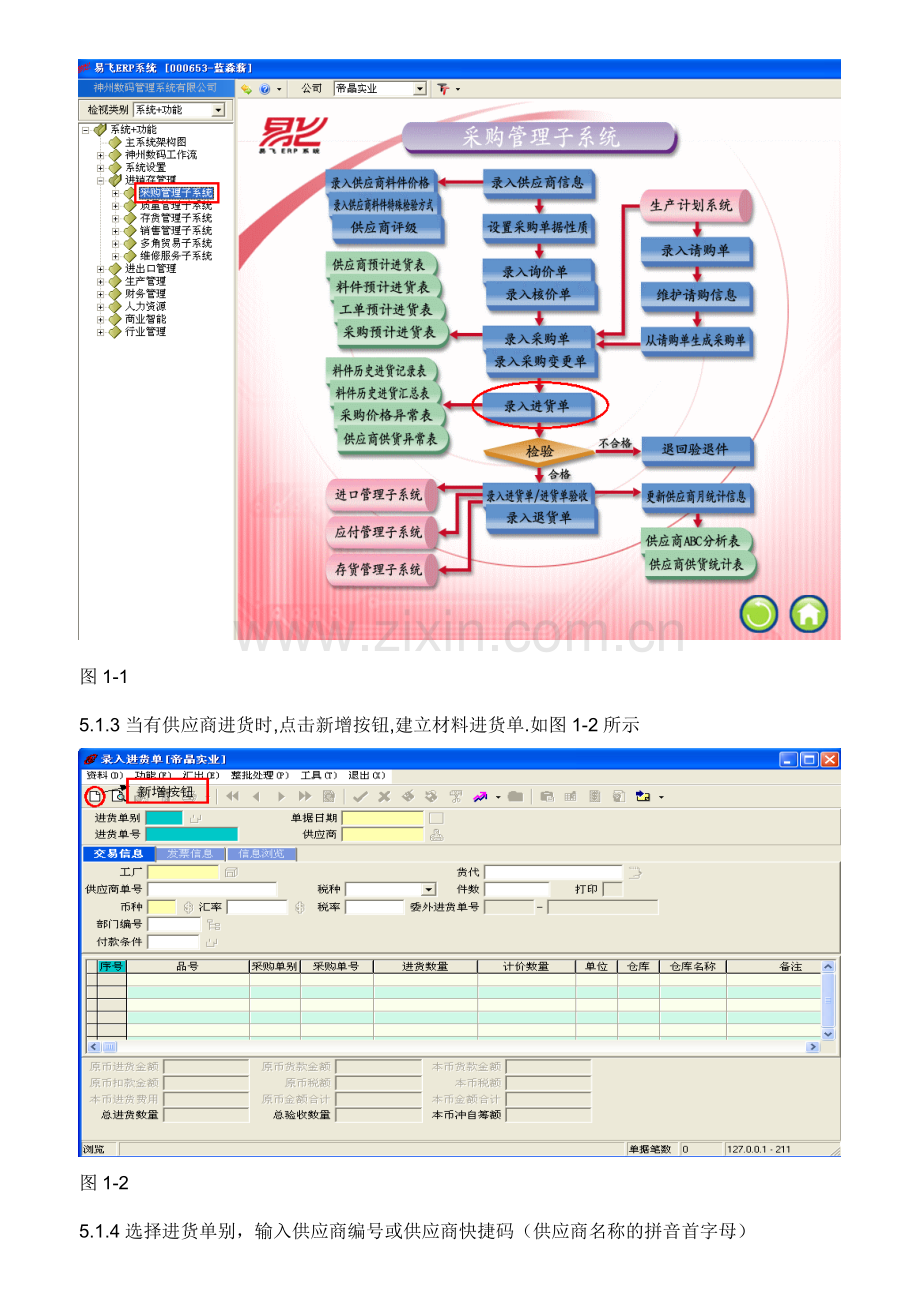This screenshot has height=1302, width=920.
Task: Open supplier lookup icon beside 供应商 field
Action: [x=436, y=834]
